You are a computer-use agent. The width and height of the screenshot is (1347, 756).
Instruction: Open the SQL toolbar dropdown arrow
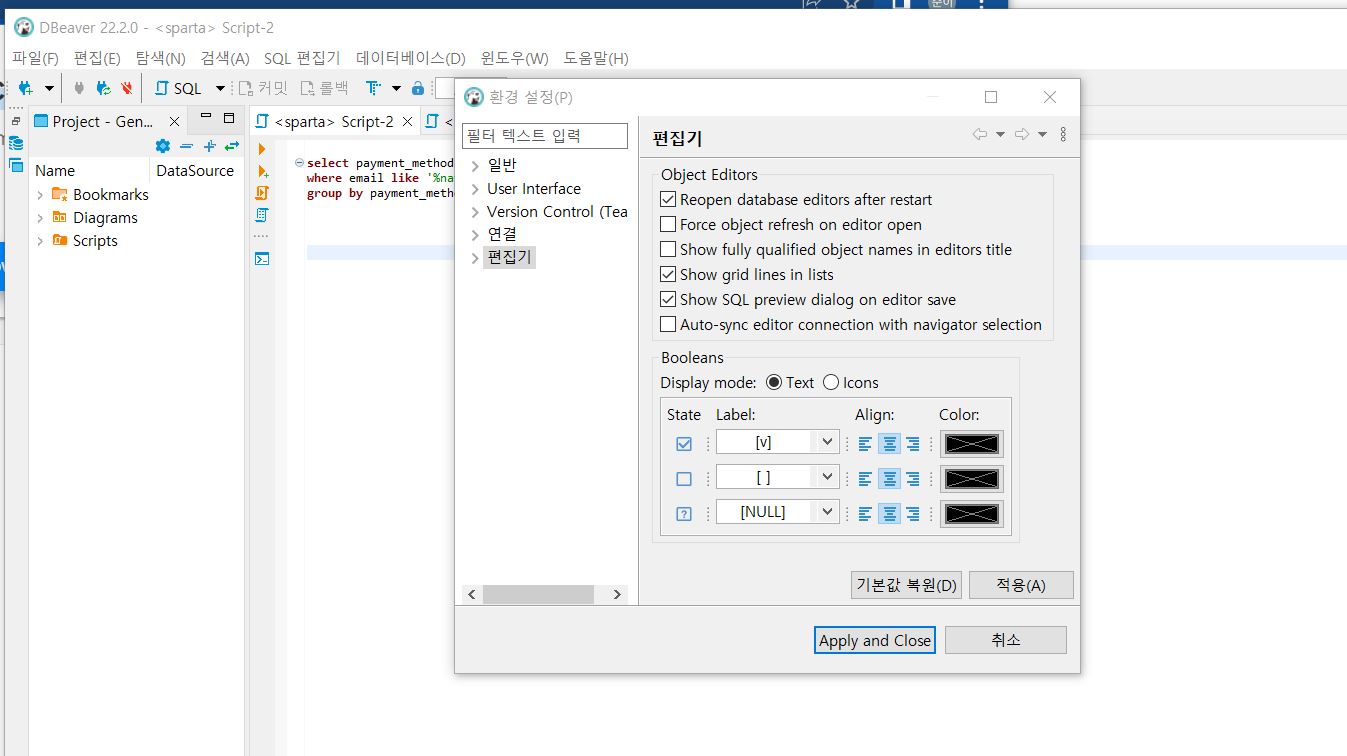pyautogui.click(x=220, y=89)
